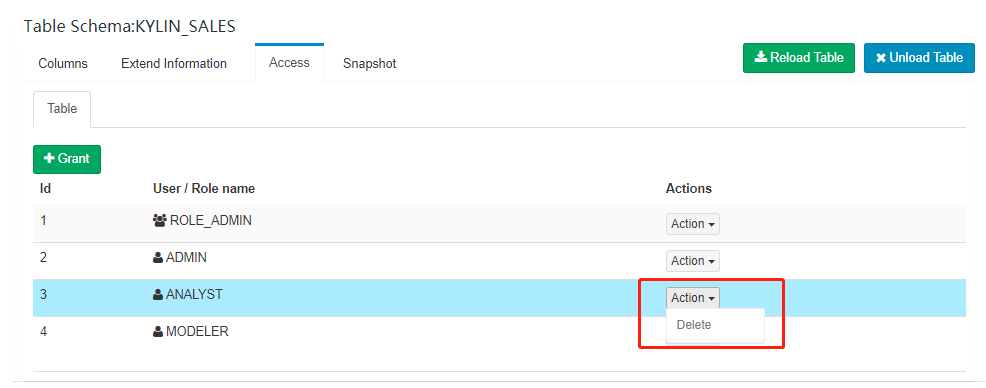Screen dimensions: 986x388
Task: Open the Extend Information tab
Action: point(174,64)
